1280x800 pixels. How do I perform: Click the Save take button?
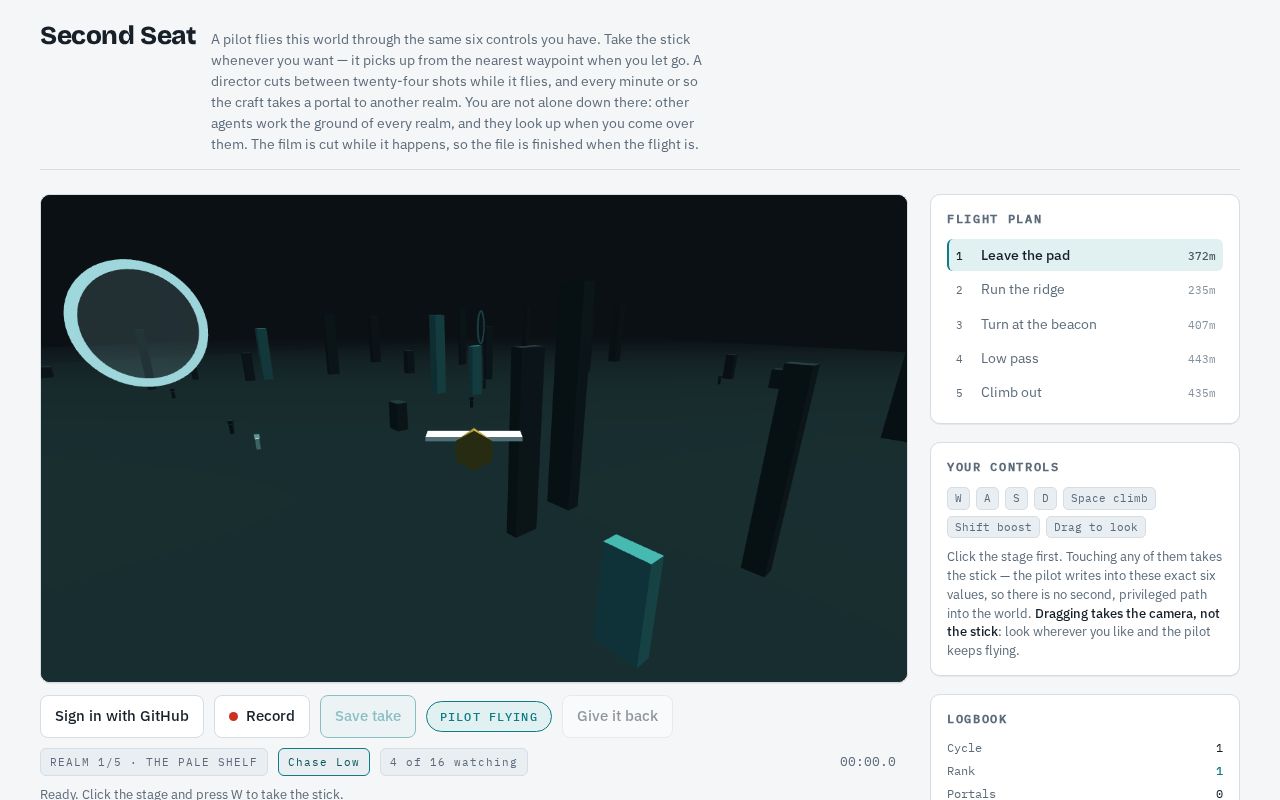click(x=368, y=716)
